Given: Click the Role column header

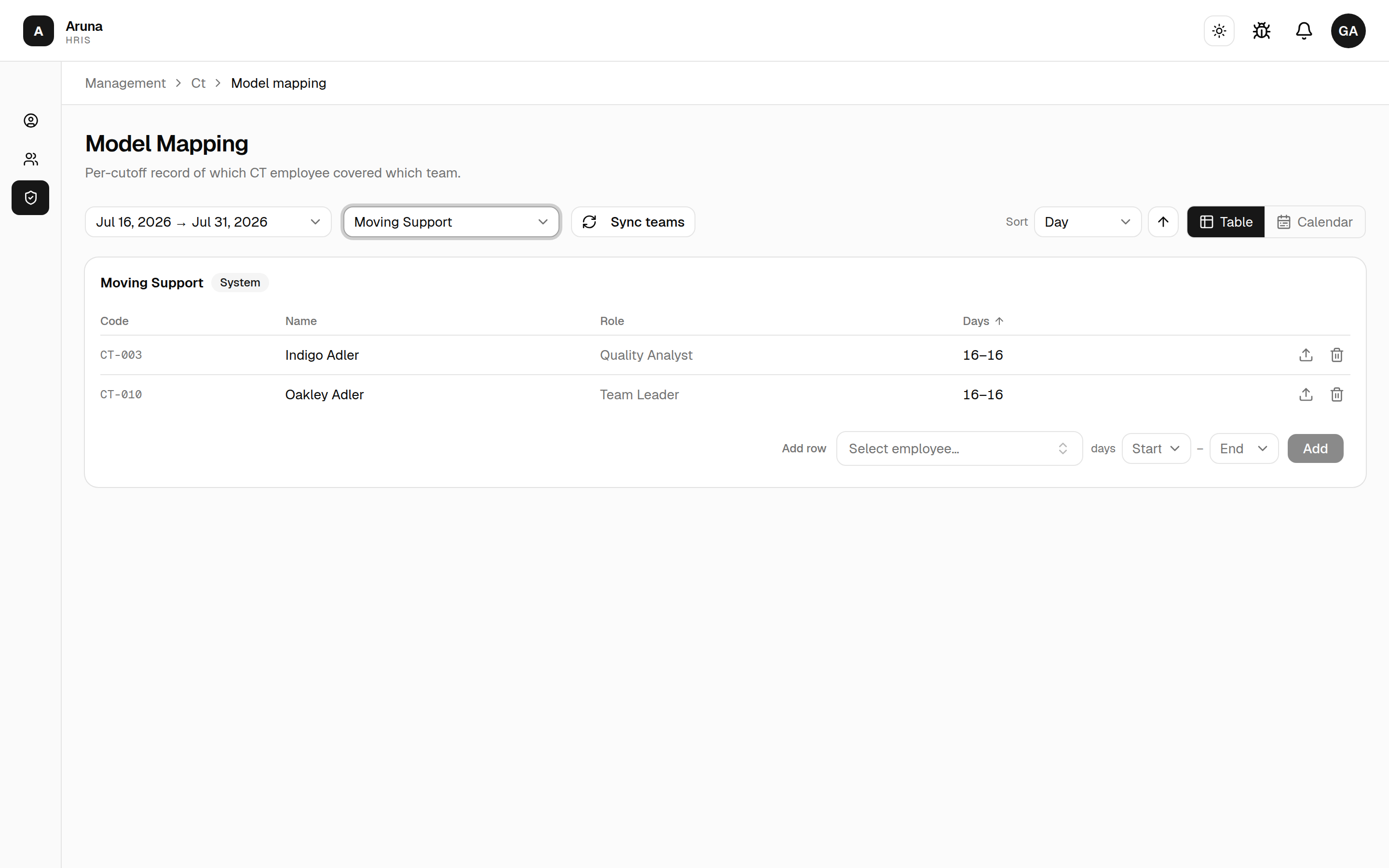Looking at the screenshot, I should 612,321.
